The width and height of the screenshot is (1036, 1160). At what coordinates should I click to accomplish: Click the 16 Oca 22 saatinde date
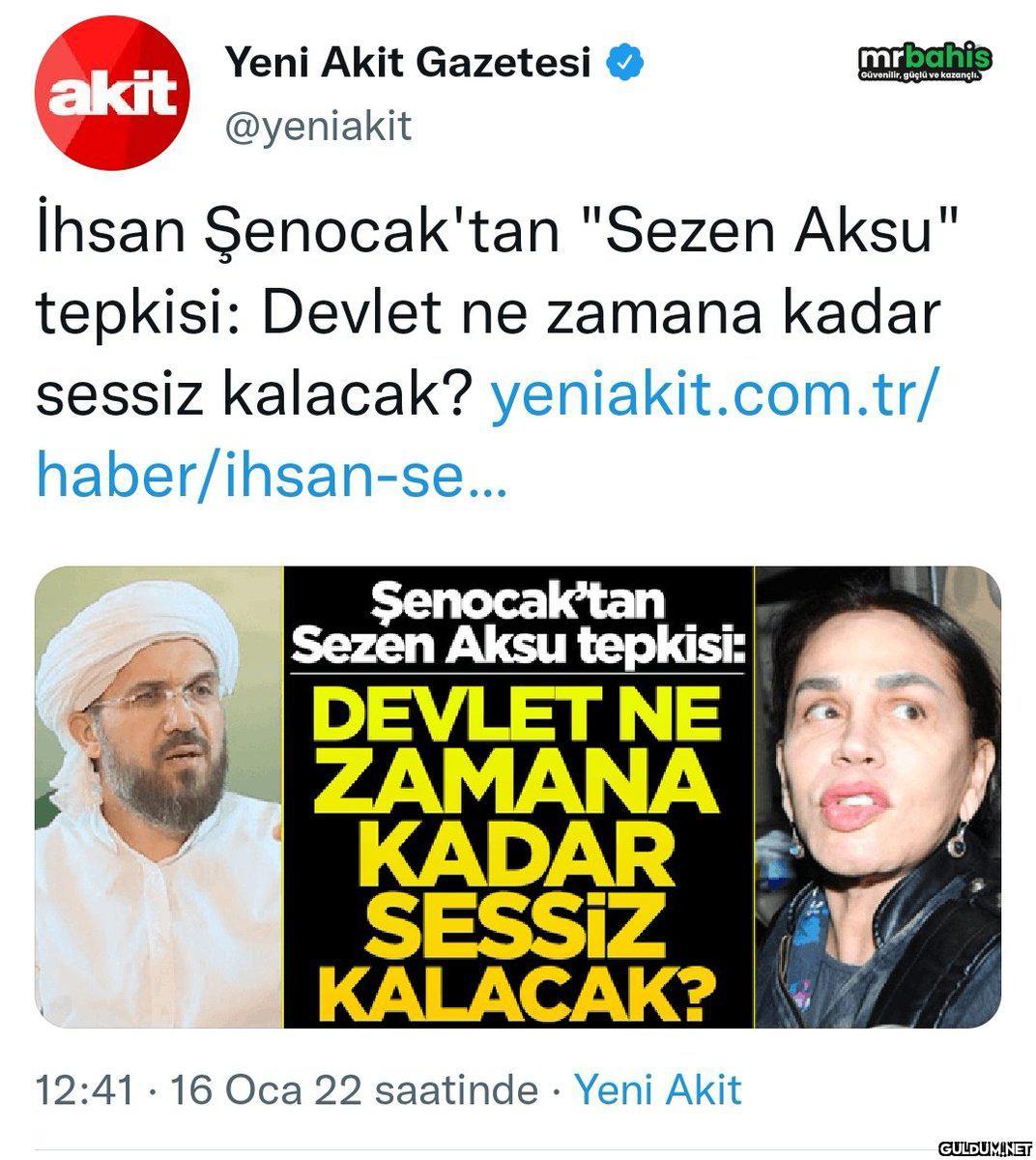(353, 1090)
